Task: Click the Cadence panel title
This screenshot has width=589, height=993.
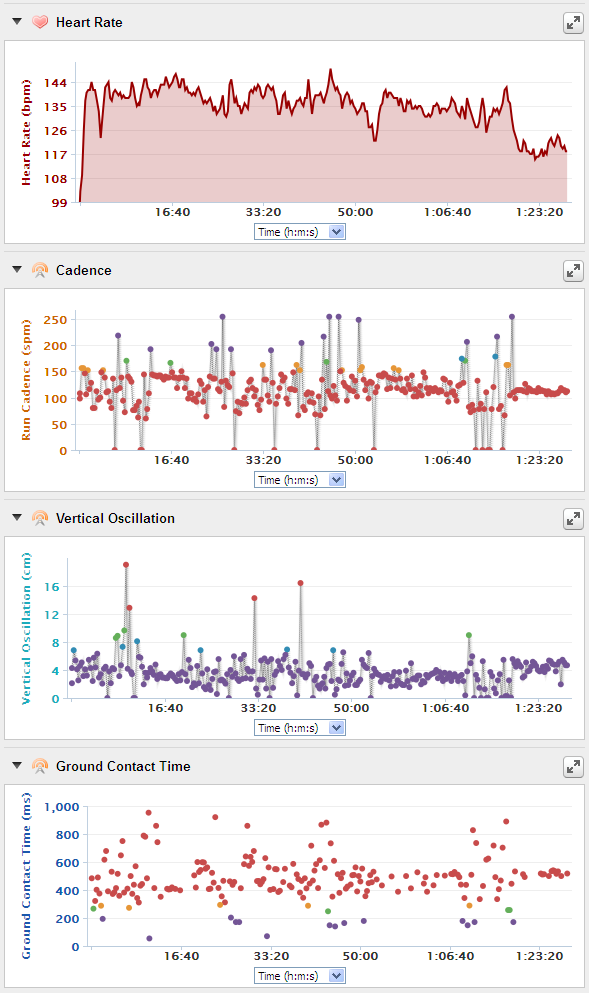Action: coord(84,270)
